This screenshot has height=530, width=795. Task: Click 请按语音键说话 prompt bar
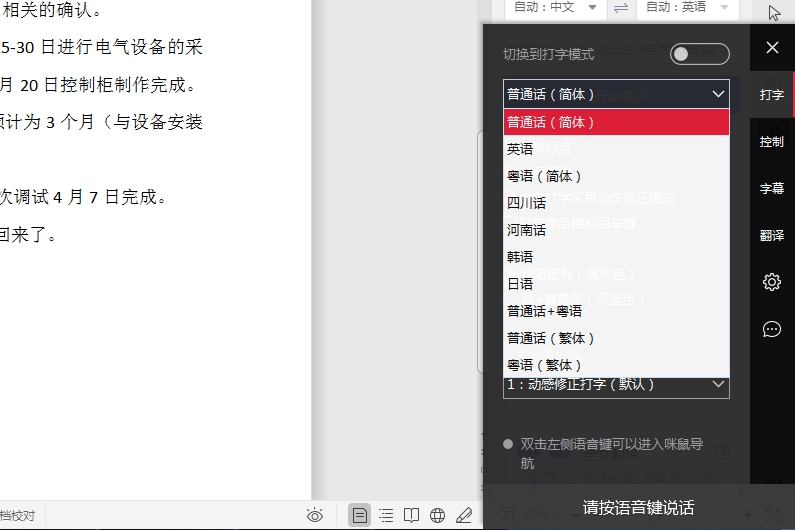pos(638,507)
